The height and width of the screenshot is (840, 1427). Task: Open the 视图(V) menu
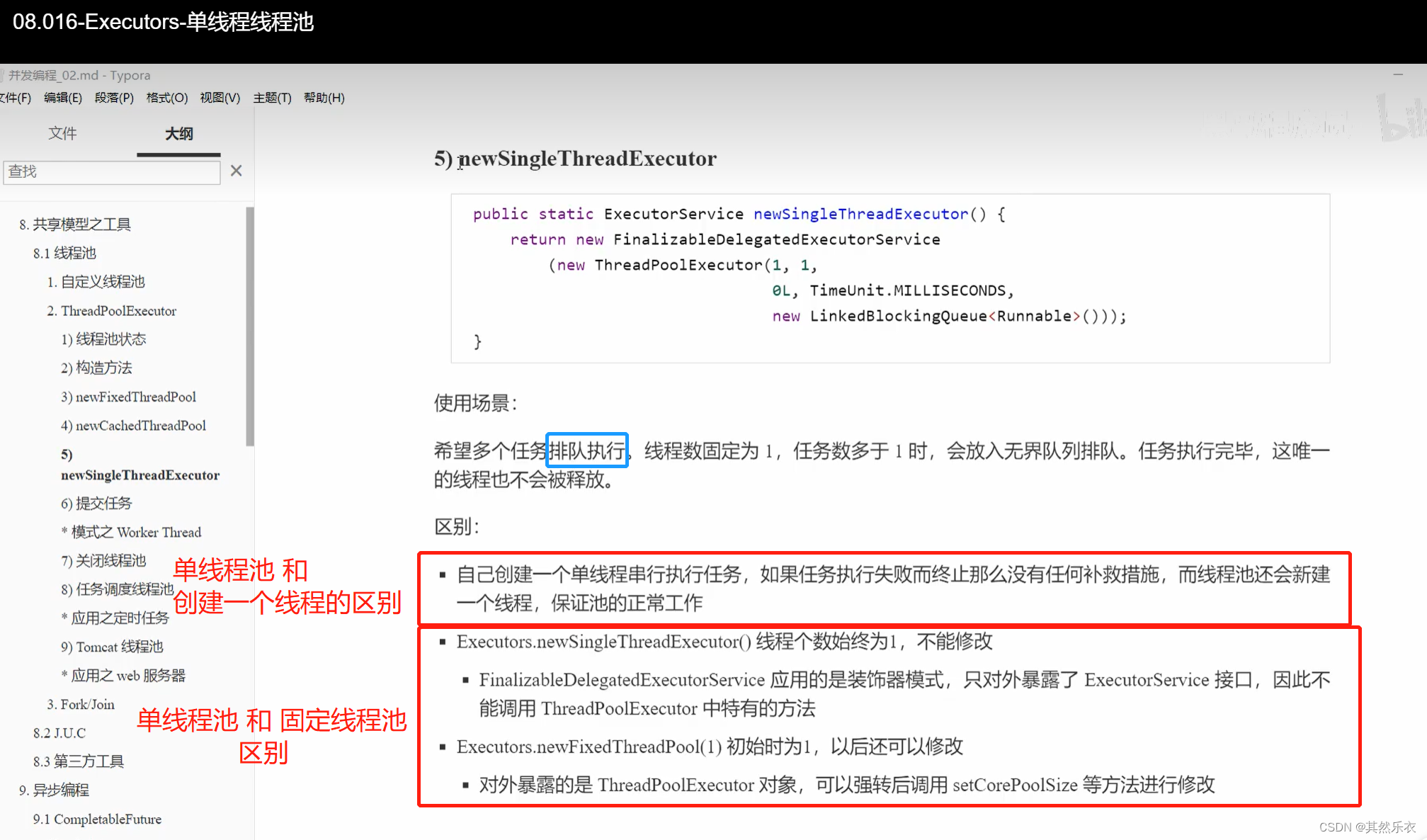coord(220,98)
